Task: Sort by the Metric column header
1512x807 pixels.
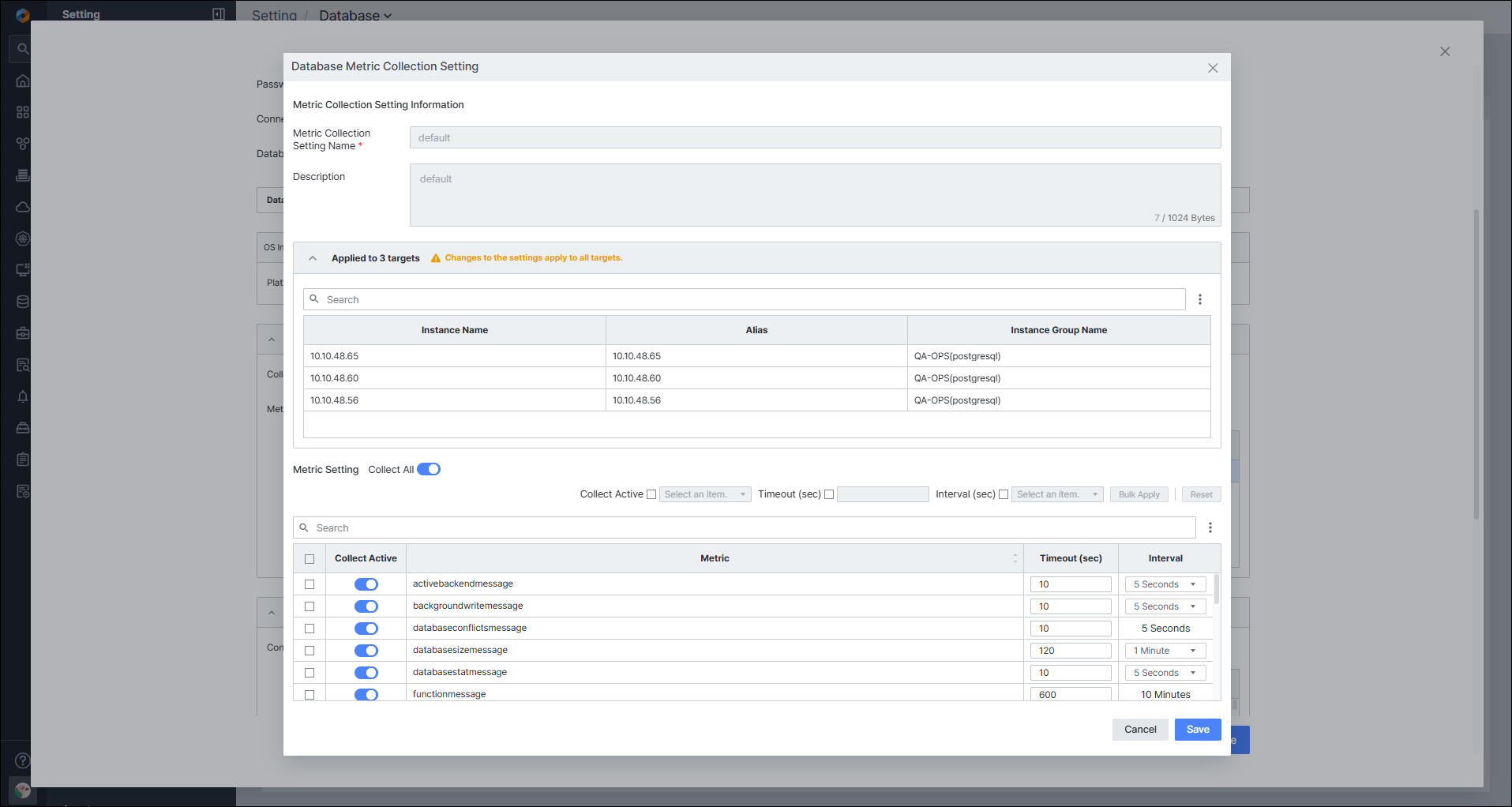Action: pos(715,558)
